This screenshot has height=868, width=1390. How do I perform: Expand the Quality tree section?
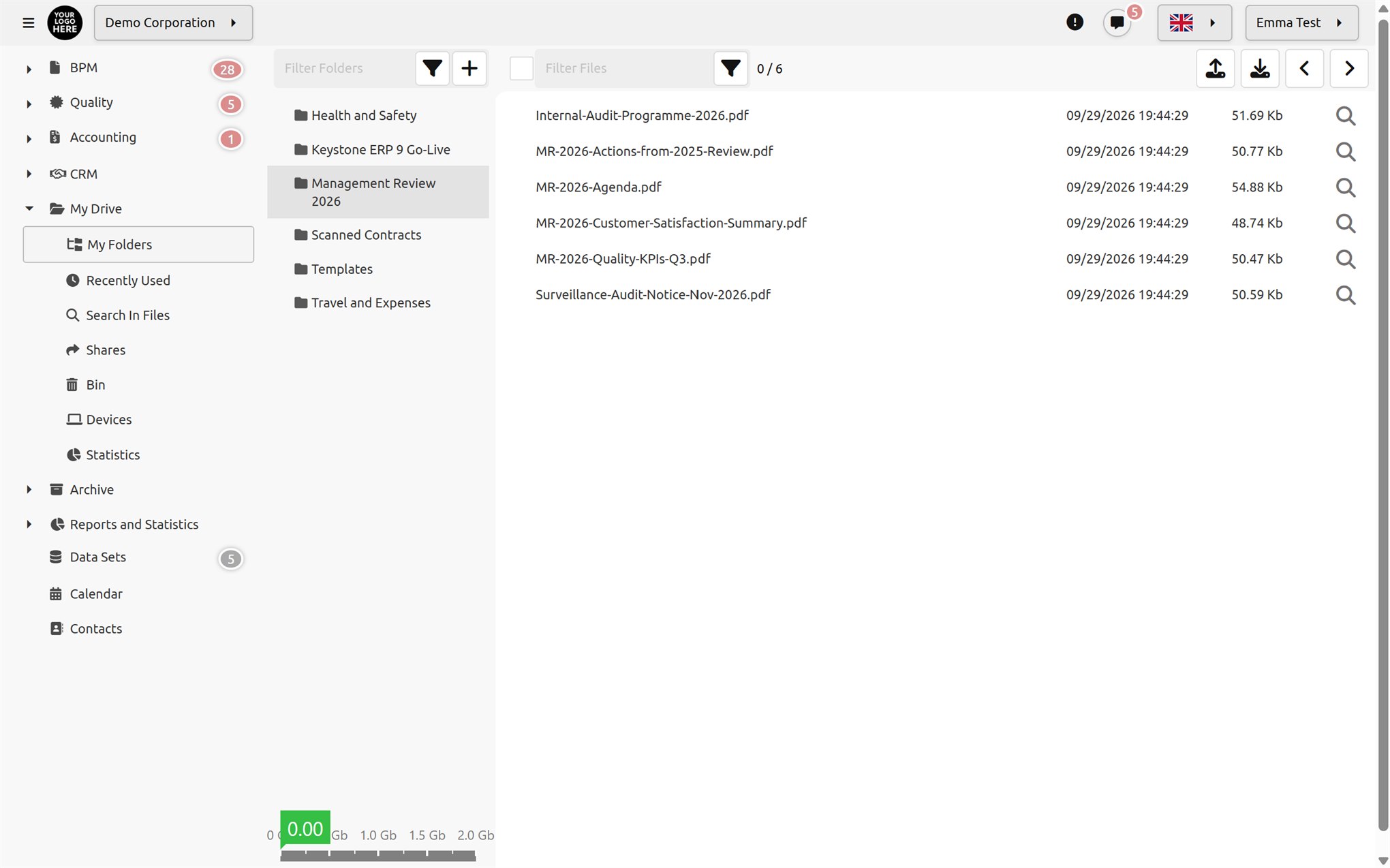29,104
